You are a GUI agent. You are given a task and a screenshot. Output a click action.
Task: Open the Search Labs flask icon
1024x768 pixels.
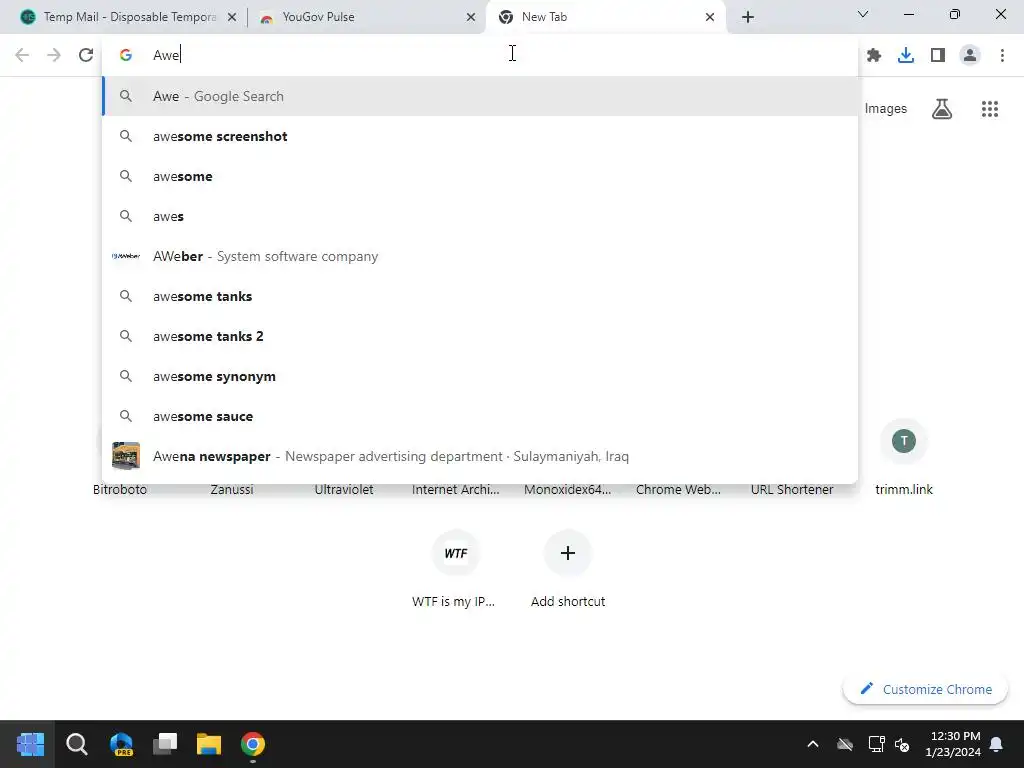[x=942, y=108]
